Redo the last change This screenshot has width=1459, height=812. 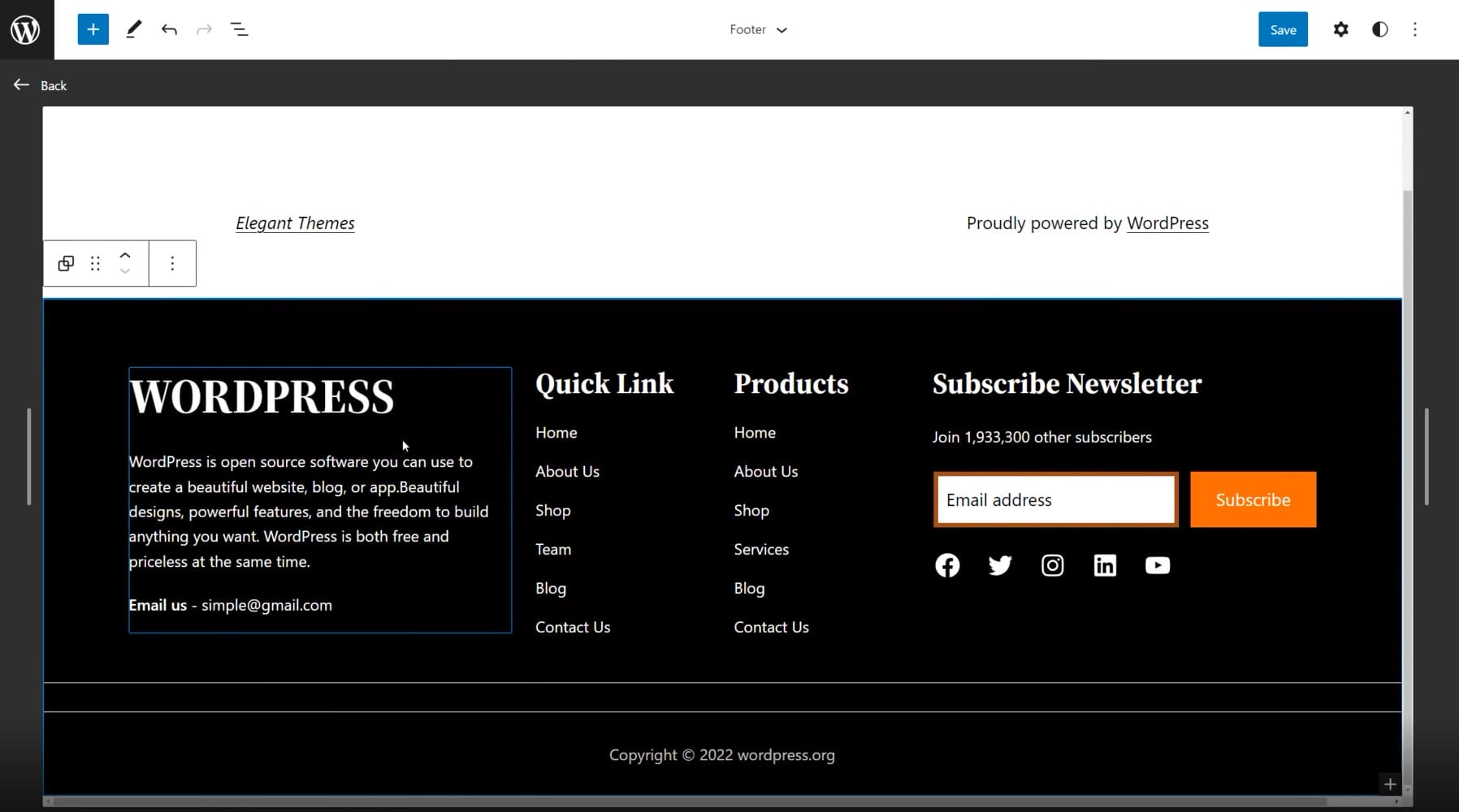point(203,29)
